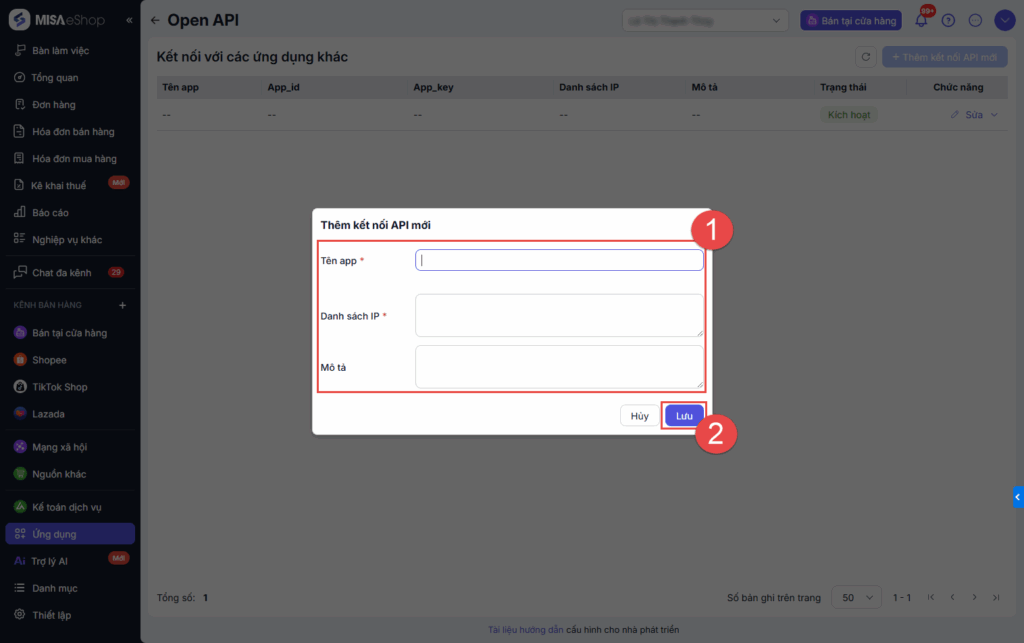Click the App_id column header
Screen dimensions: 1024x643
[x=283, y=87]
